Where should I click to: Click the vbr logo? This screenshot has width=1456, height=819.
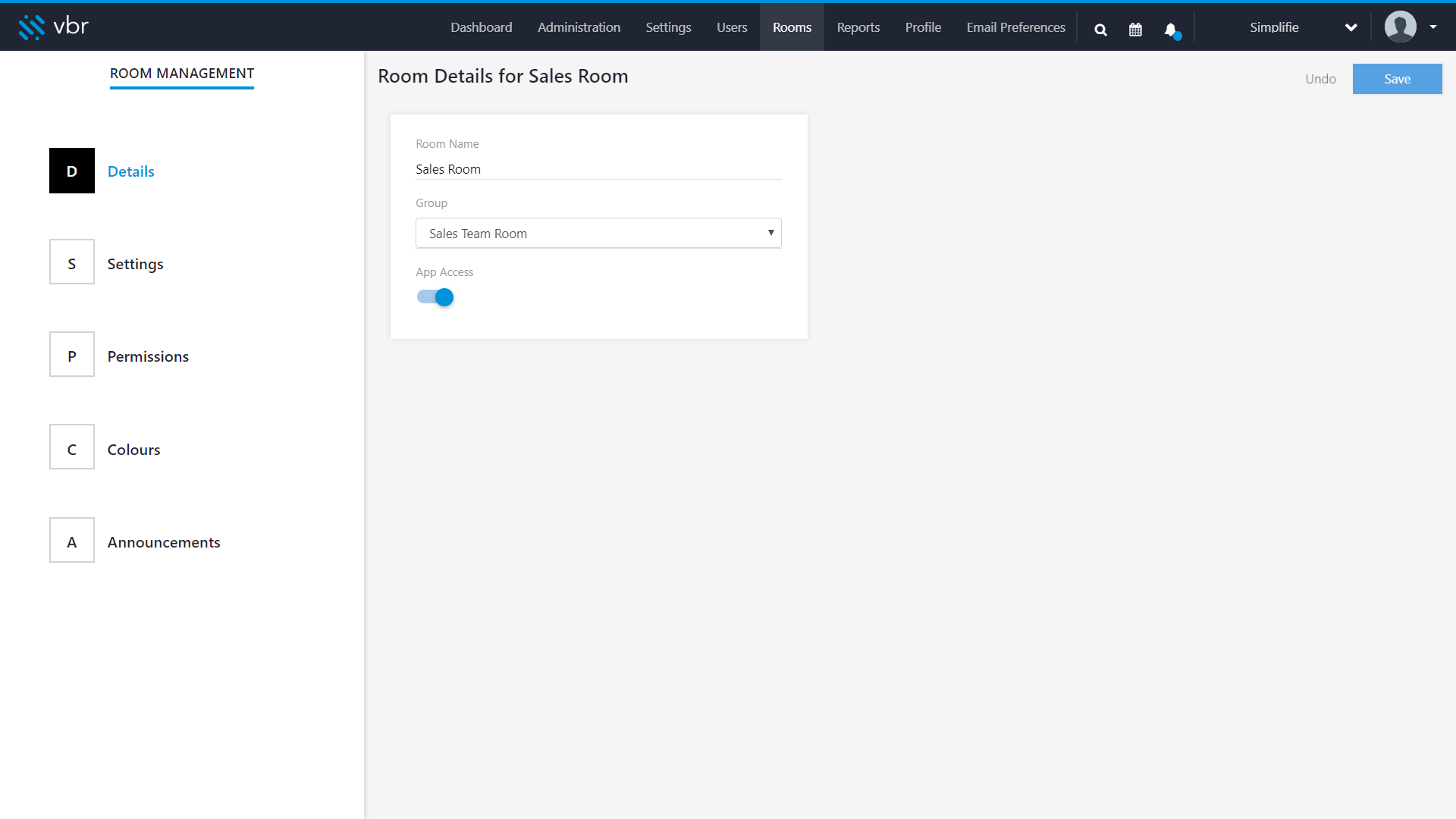coord(53,27)
